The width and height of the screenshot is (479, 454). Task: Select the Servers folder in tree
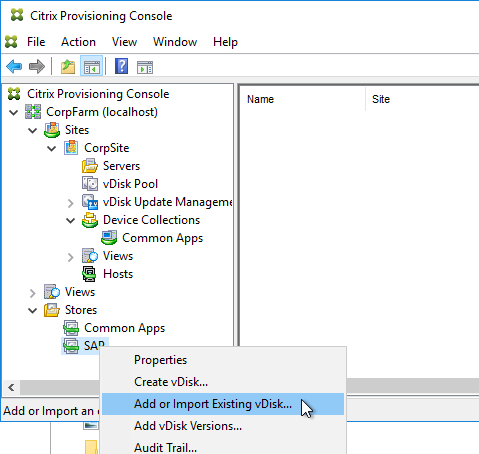[121, 166]
